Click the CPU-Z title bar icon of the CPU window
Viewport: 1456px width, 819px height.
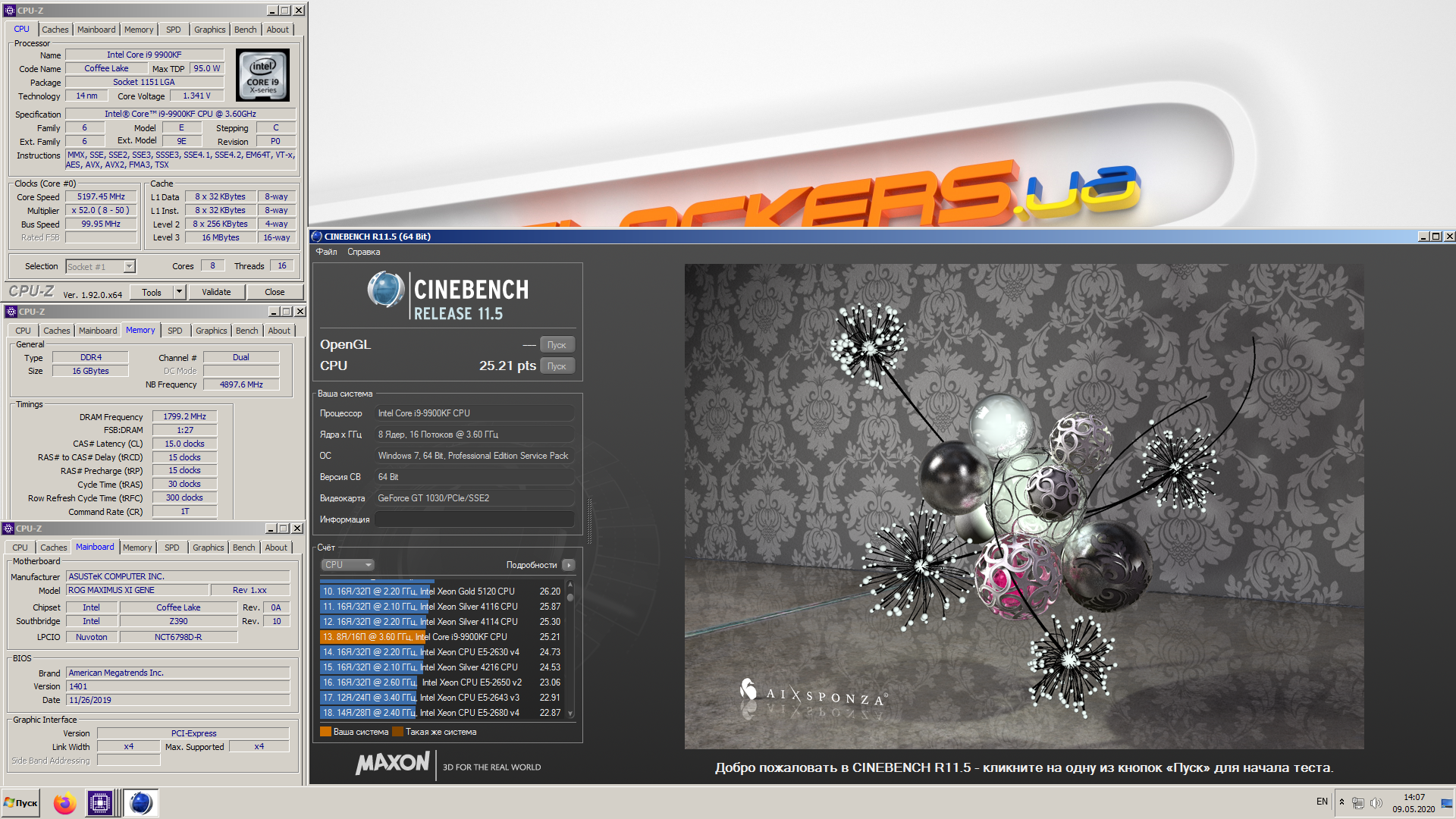click(x=10, y=11)
